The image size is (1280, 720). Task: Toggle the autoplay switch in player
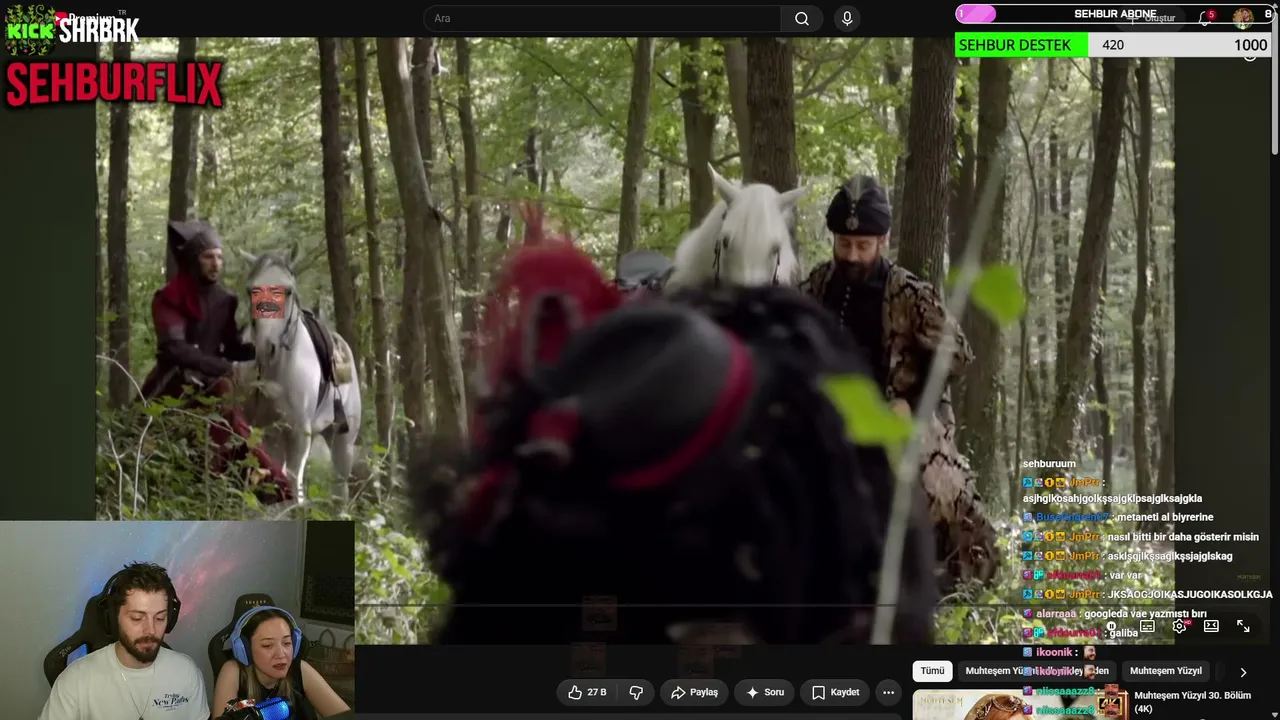pos(1113,626)
